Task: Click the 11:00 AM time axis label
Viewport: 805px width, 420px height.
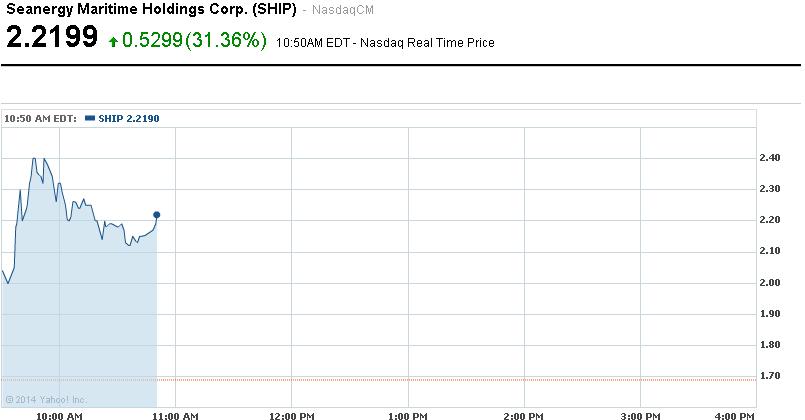Action: click(173, 414)
